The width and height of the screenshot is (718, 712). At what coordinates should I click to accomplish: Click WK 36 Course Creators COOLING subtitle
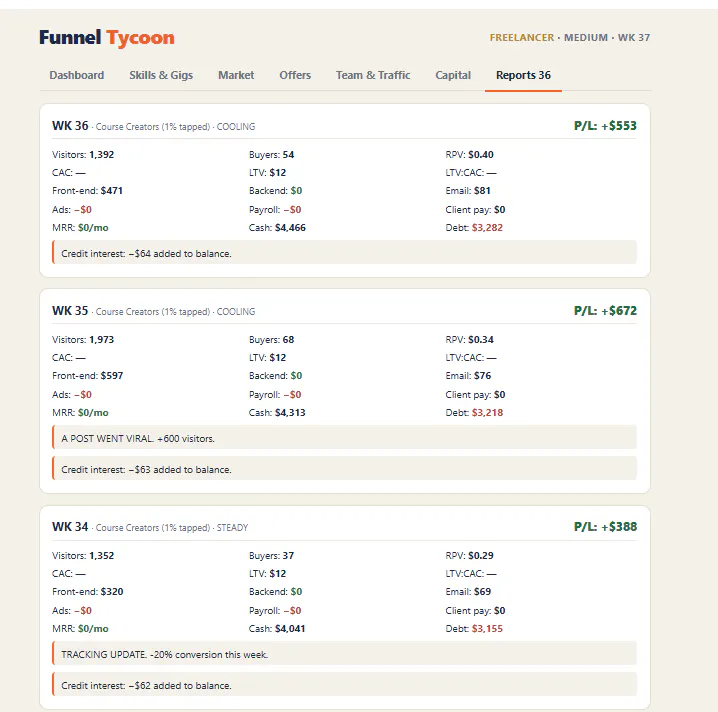[175, 127]
